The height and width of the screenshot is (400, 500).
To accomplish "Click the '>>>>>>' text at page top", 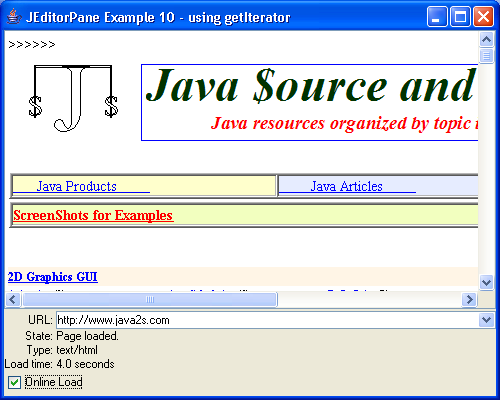I will [x=32, y=44].
